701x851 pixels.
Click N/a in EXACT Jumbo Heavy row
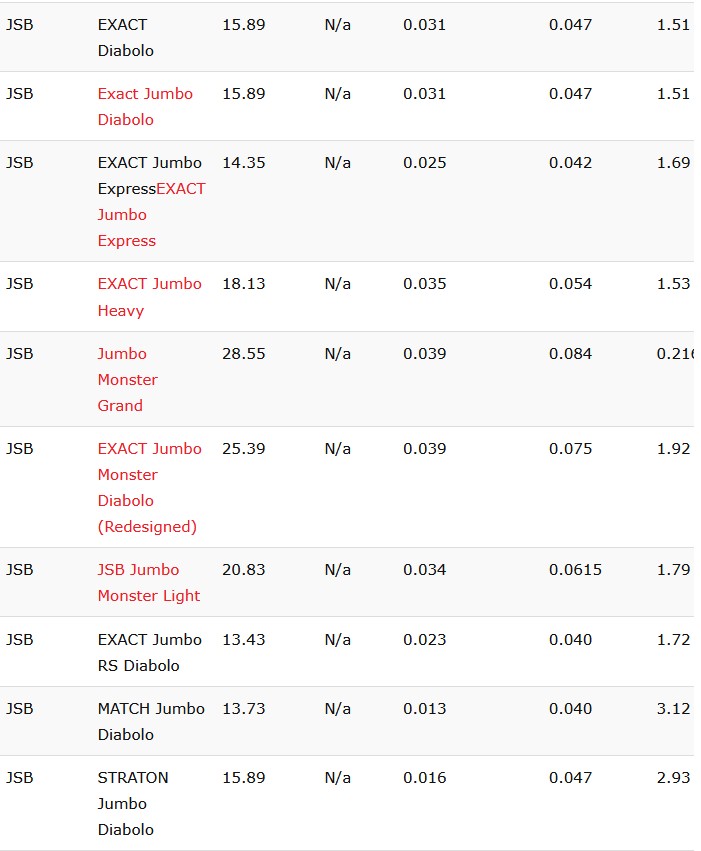pyautogui.click(x=337, y=284)
